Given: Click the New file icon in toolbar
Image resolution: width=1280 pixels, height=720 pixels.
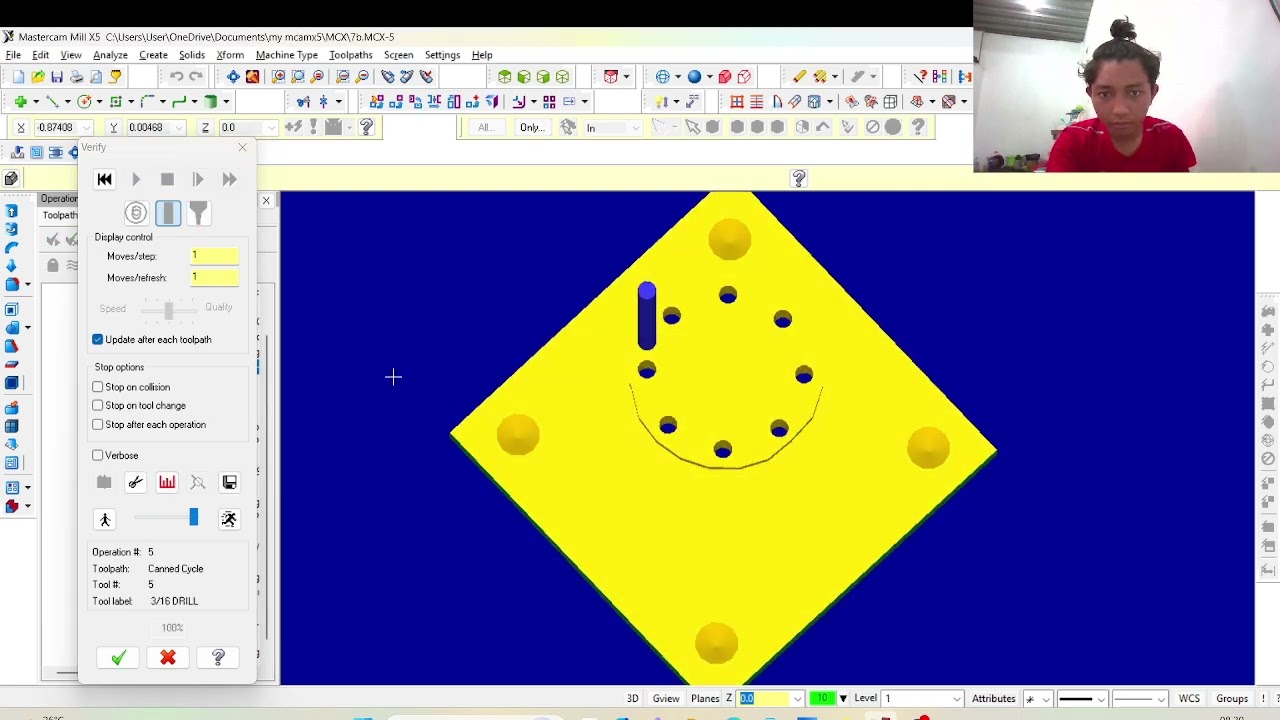Looking at the screenshot, I should coord(18,77).
